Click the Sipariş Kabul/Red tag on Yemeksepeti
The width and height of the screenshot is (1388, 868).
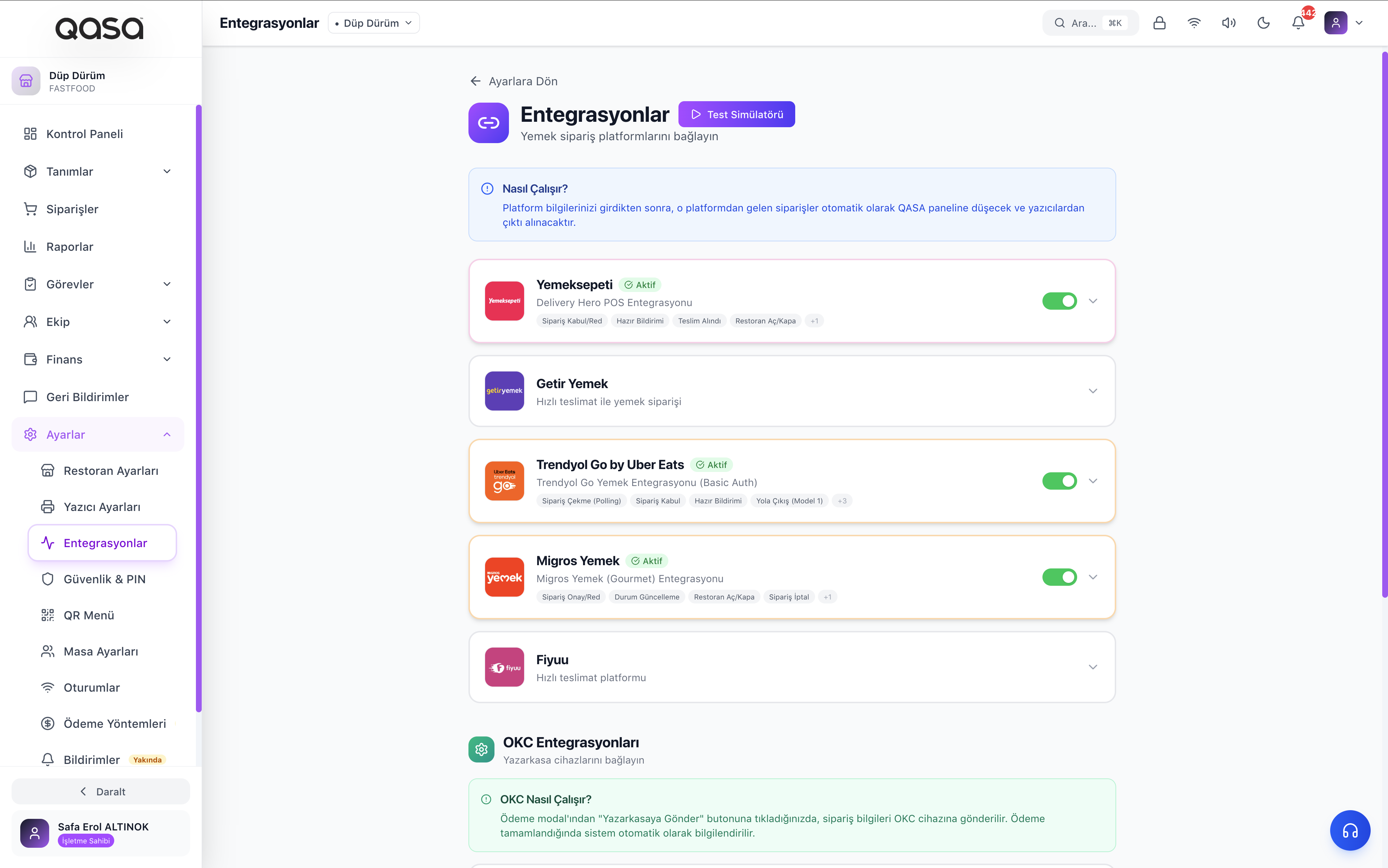(x=572, y=321)
